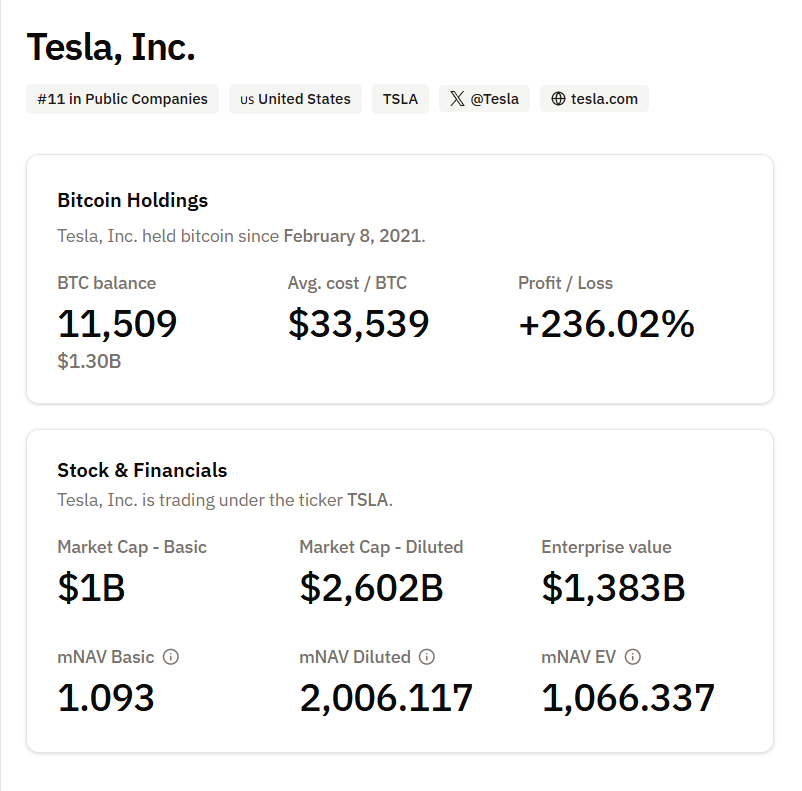Click the TSLA ticker badge
Image resolution: width=802 pixels, height=791 pixels.
click(x=400, y=99)
